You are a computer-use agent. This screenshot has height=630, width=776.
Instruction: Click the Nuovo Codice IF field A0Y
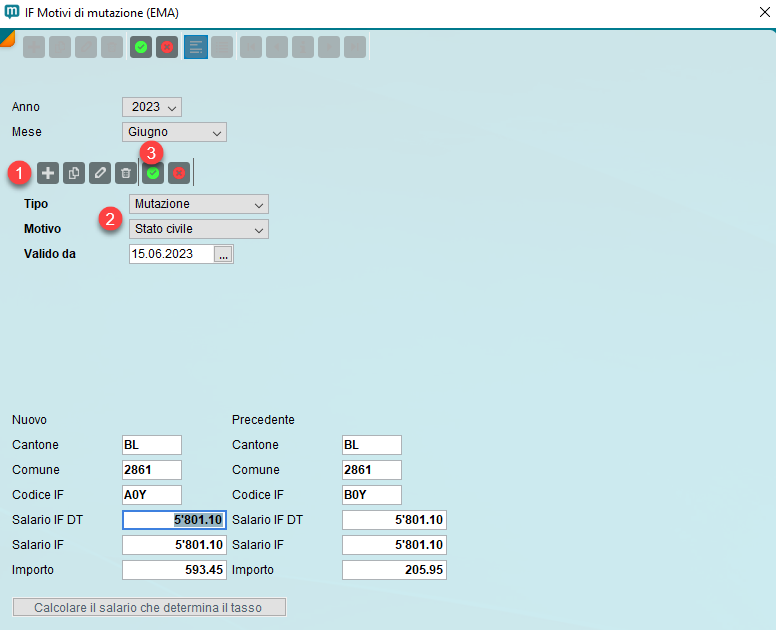(152, 495)
